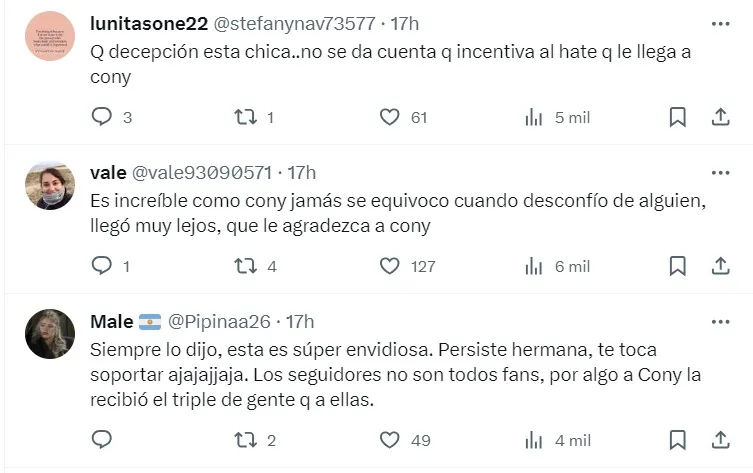Bookmark lunitasone22's tweet
This screenshot has width=753, height=473.
point(677,117)
